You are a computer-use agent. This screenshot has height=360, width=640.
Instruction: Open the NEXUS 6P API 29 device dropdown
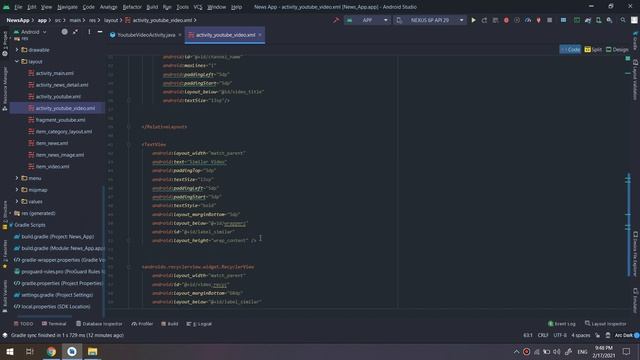coord(430,20)
